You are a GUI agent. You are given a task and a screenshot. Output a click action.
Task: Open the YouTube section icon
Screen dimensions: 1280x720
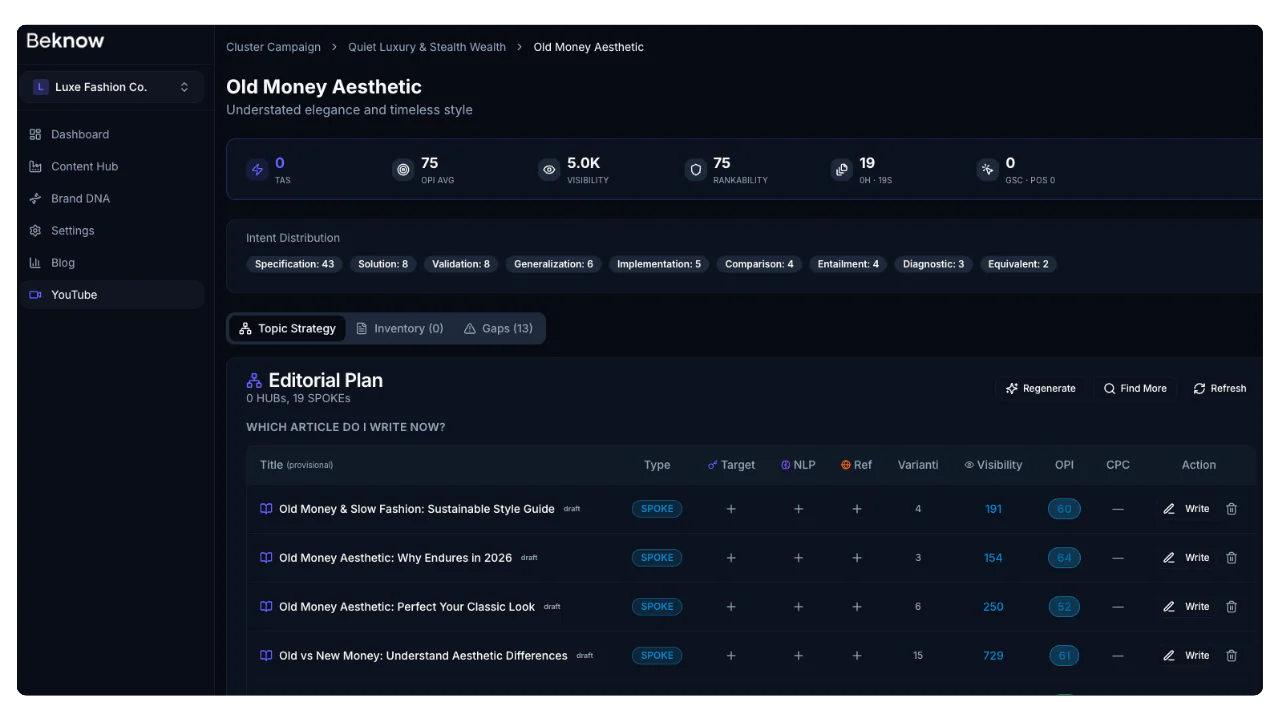tap(35, 294)
